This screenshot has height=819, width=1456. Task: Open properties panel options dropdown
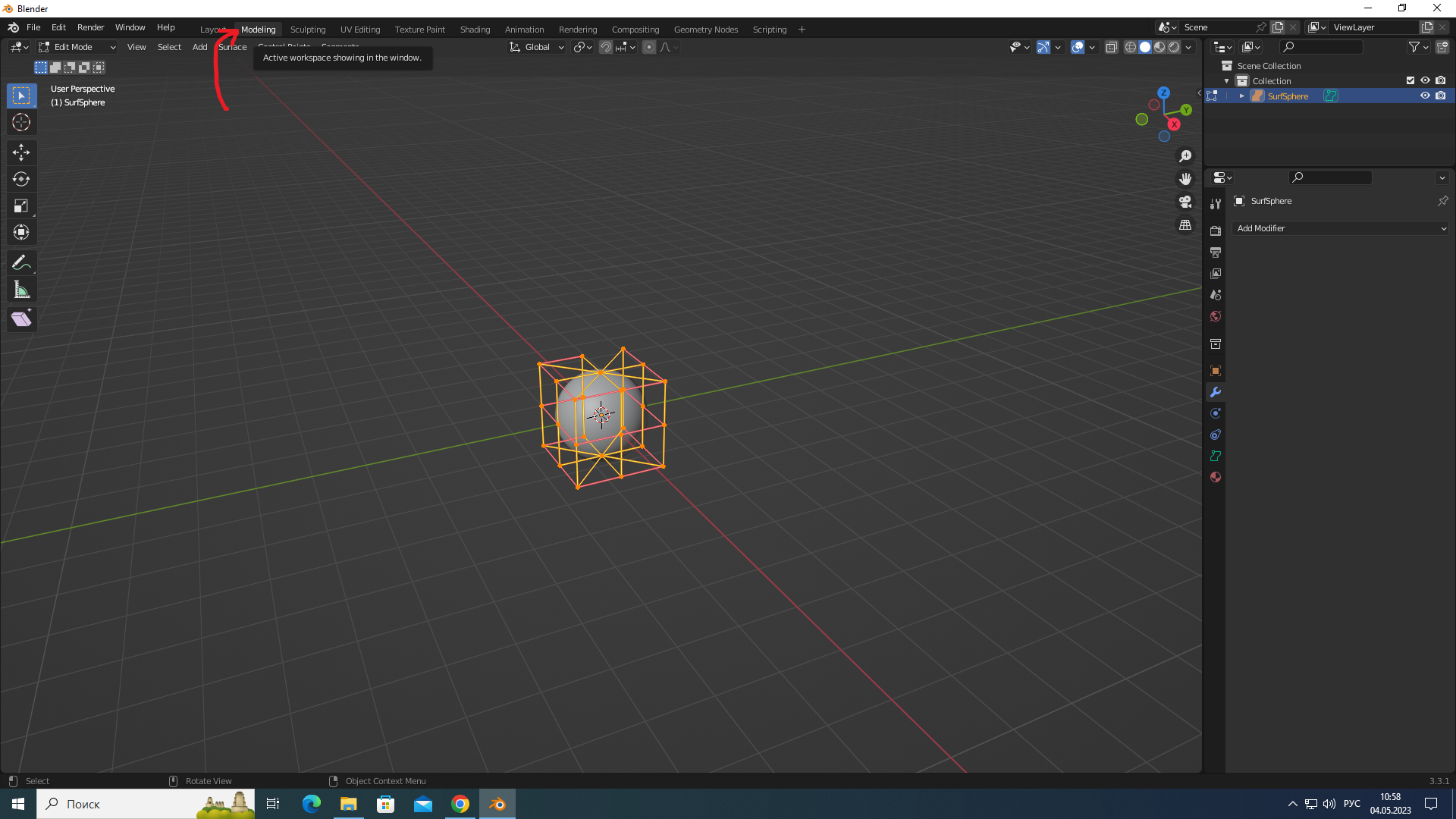click(1442, 177)
